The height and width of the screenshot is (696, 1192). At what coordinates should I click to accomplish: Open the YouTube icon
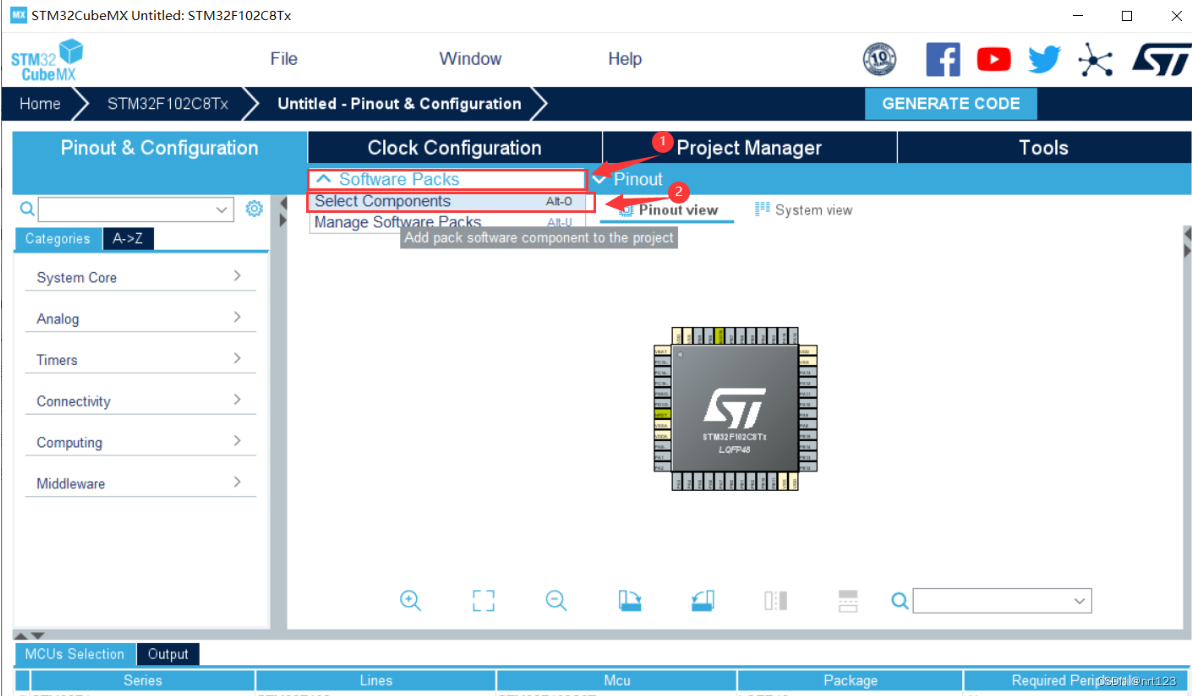click(x=994, y=59)
